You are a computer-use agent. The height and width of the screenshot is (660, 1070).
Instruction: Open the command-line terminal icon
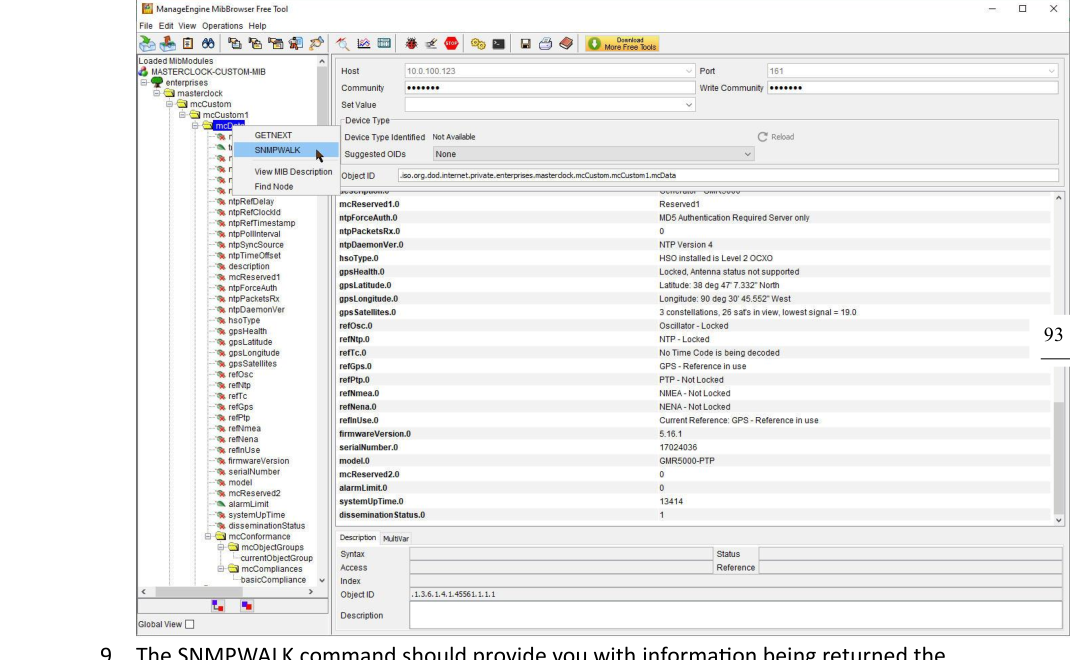pyautogui.click(x=499, y=44)
